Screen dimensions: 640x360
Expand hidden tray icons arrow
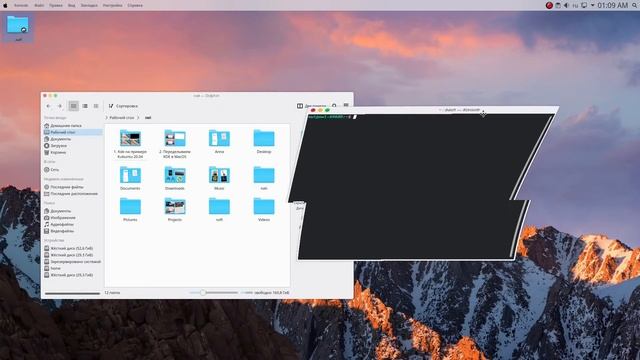tap(593, 5)
